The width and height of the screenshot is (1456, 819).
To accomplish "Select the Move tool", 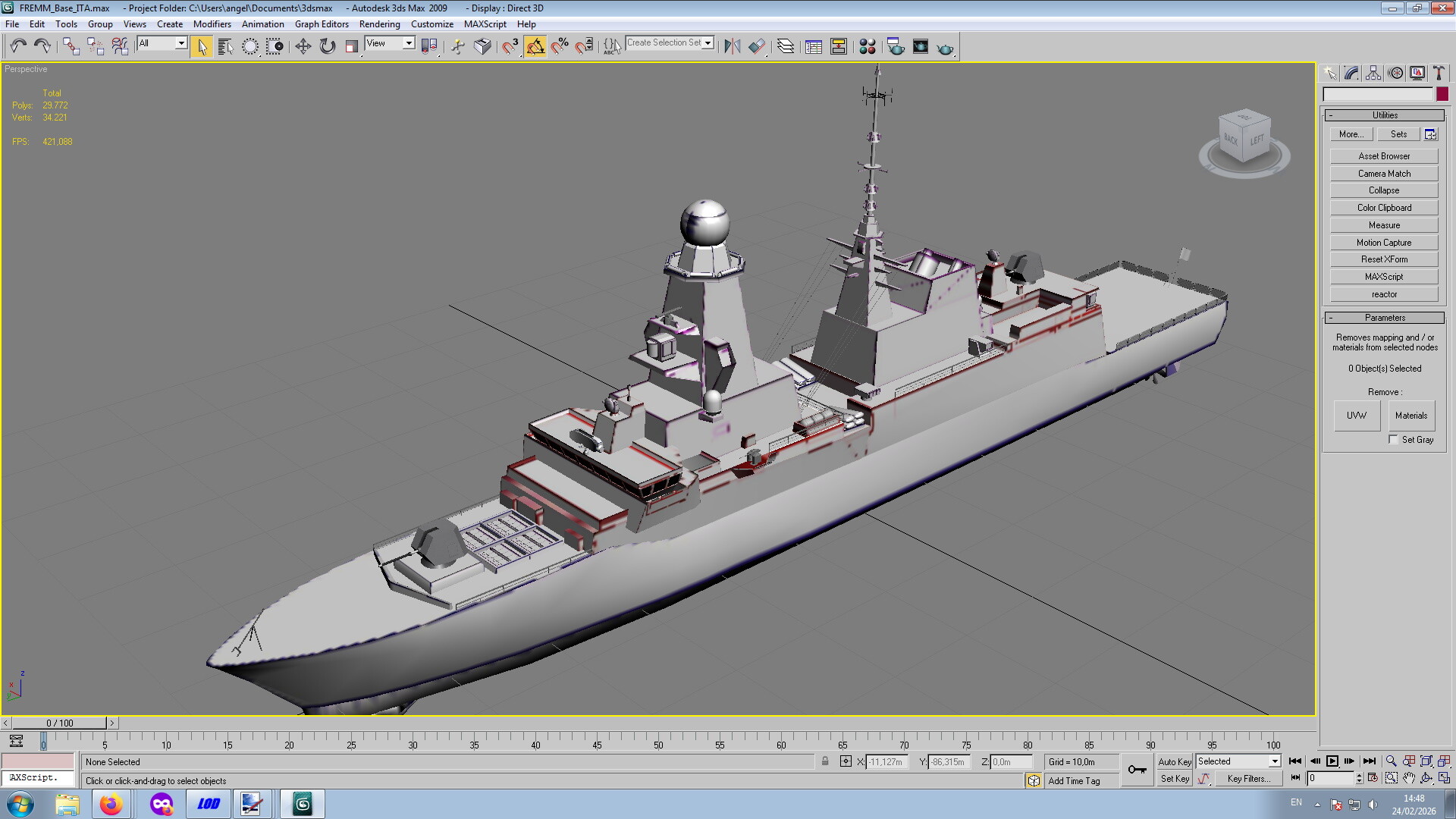I will (303, 47).
